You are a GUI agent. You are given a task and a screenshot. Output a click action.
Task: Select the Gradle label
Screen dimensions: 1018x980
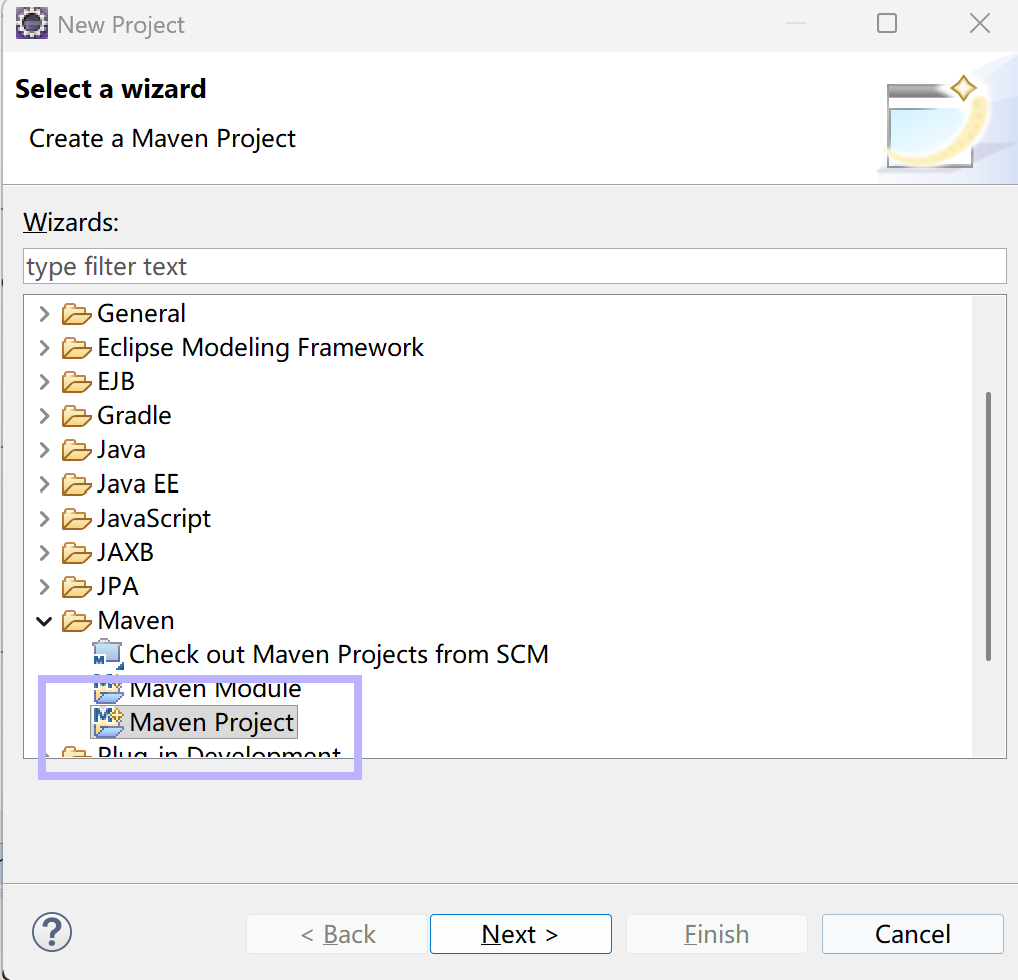134,416
